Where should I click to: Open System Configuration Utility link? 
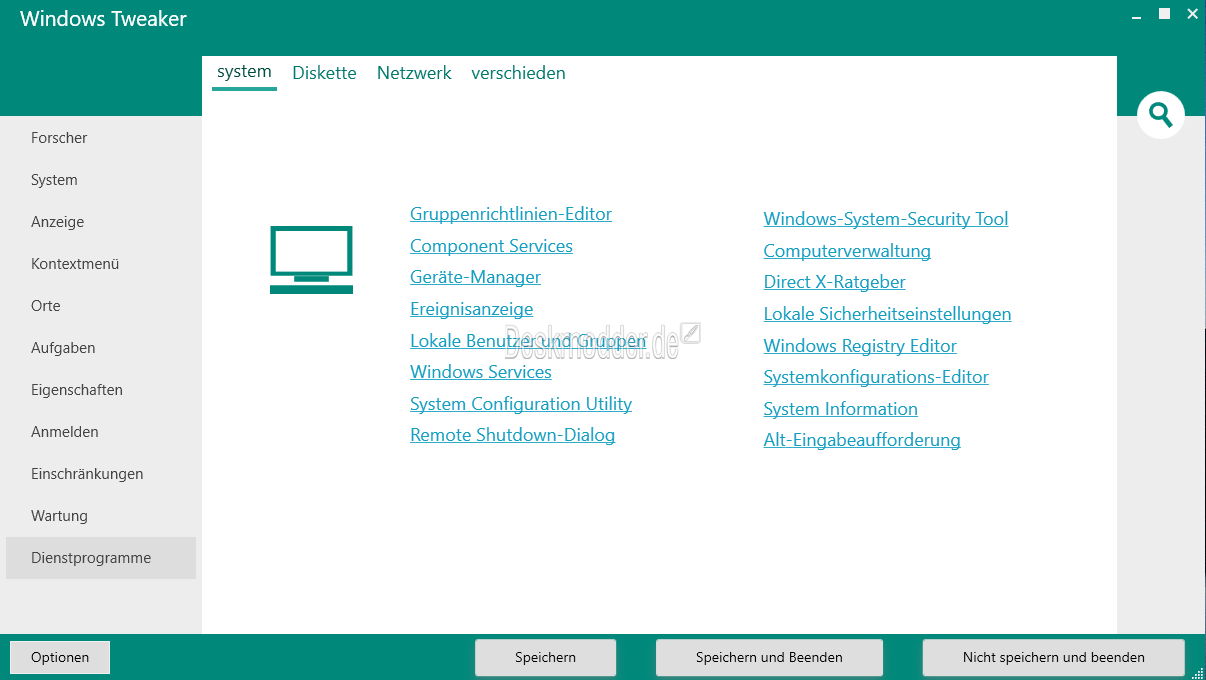tap(521, 404)
